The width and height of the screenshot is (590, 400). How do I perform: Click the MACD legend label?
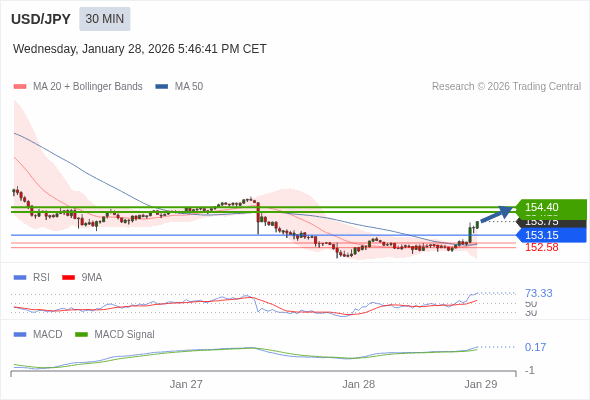point(48,335)
